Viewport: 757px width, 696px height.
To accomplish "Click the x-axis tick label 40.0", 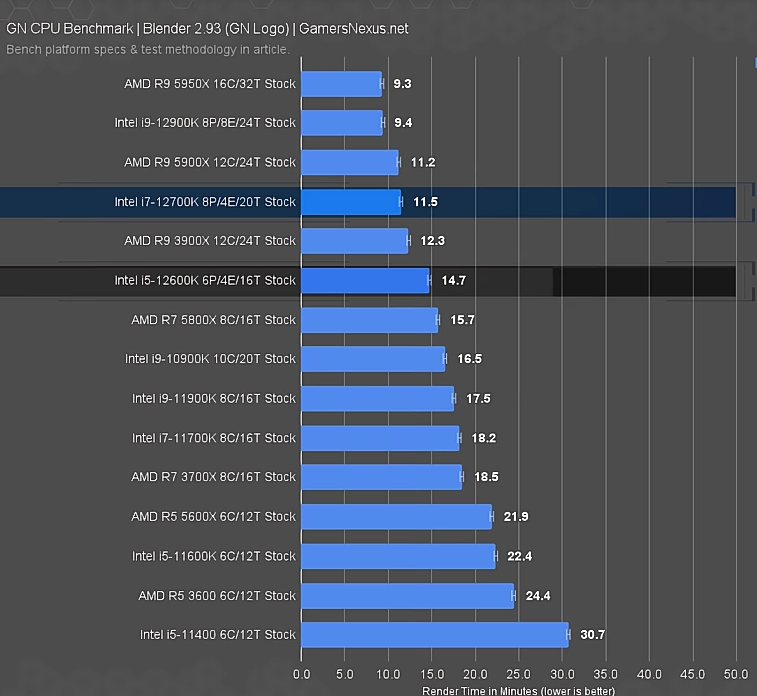I will (649, 674).
